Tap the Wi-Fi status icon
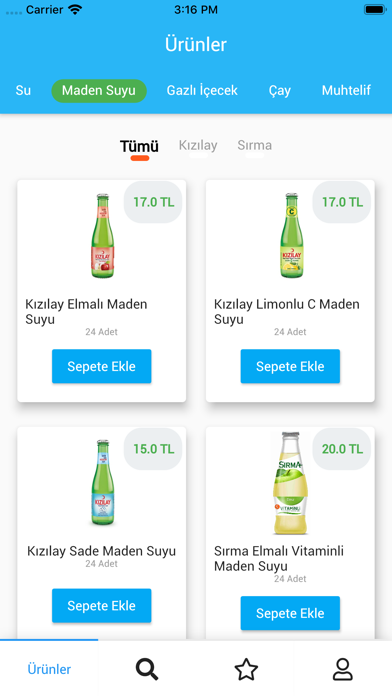The image size is (392, 696). point(75,10)
